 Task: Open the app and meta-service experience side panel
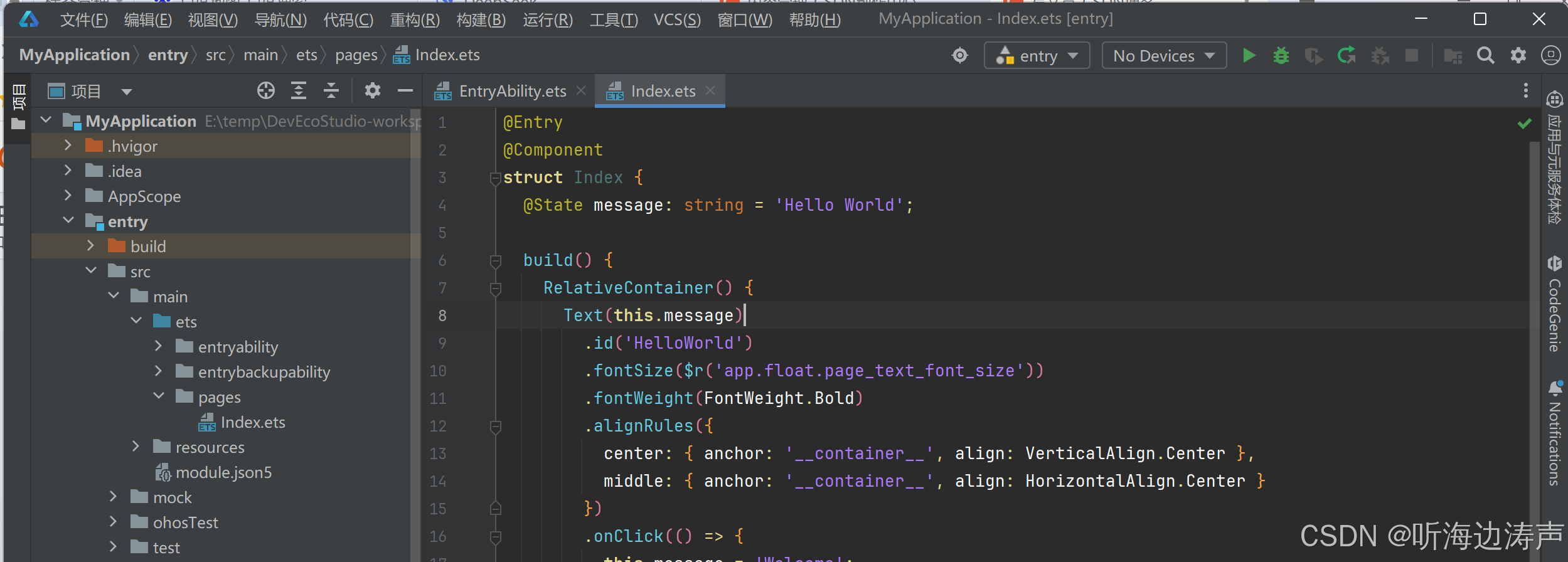(x=1554, y=158)
